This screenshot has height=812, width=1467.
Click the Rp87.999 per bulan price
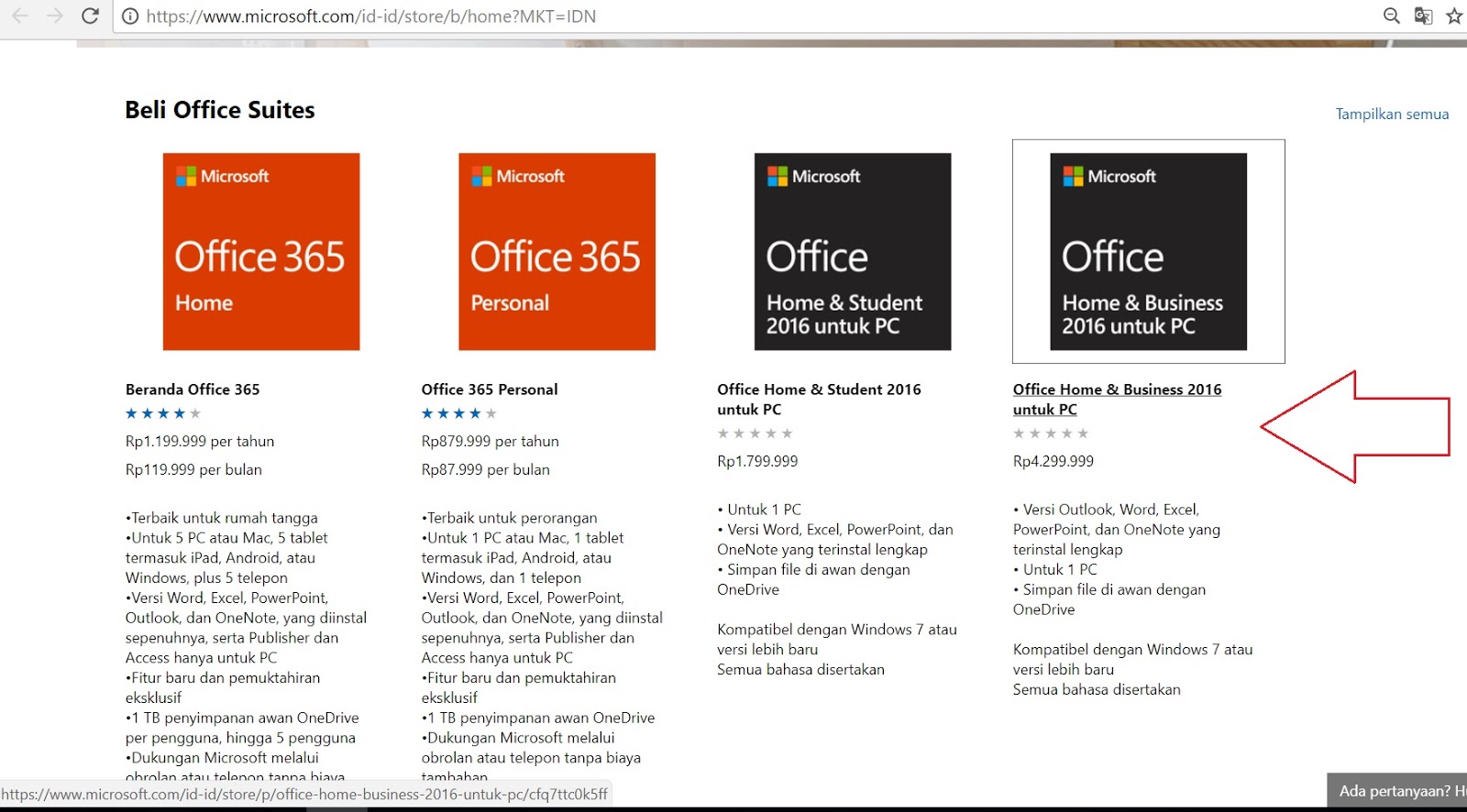(x=486, y=470)
